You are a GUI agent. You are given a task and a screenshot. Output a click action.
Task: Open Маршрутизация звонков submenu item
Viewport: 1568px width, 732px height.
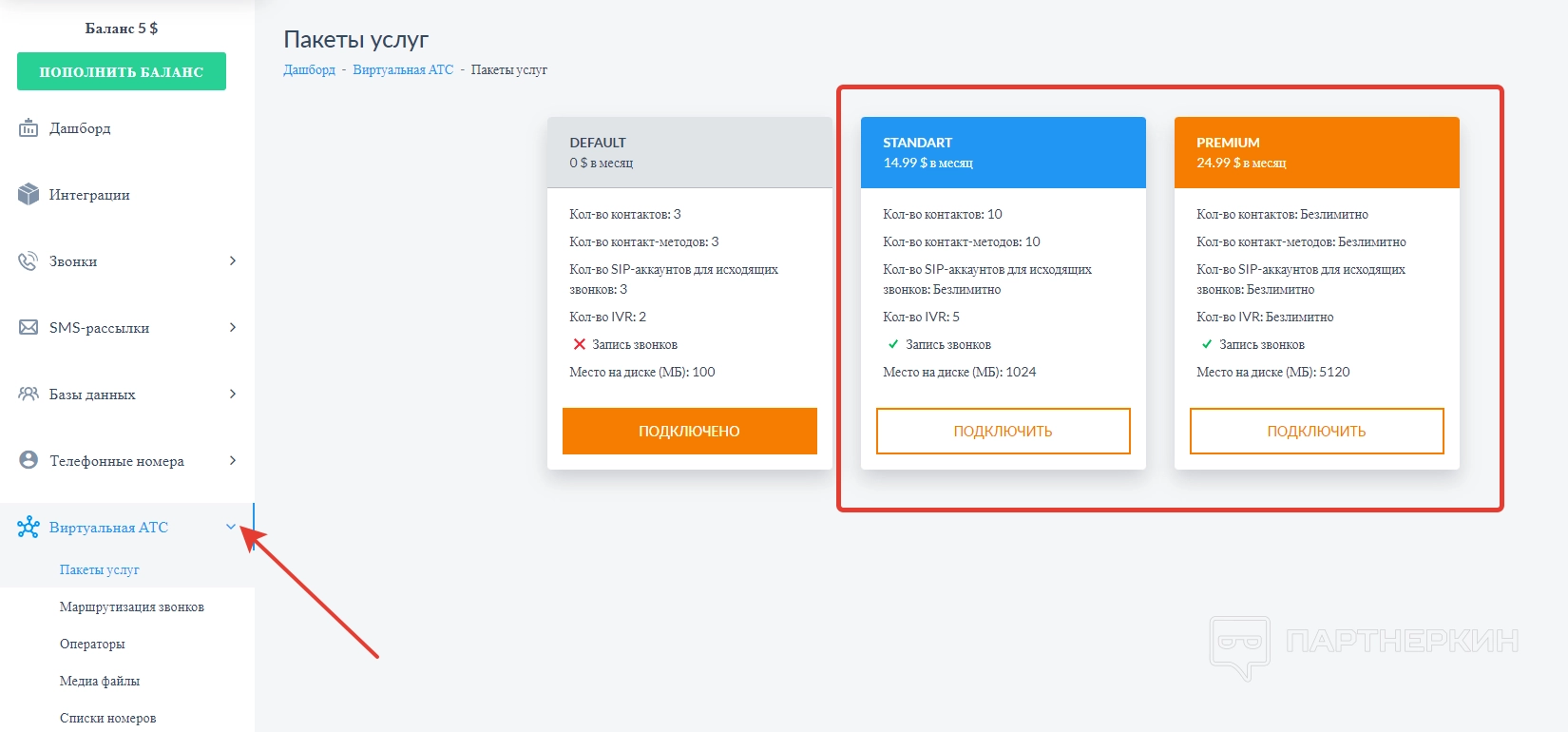pyautogui.click(x=132, y=607)
